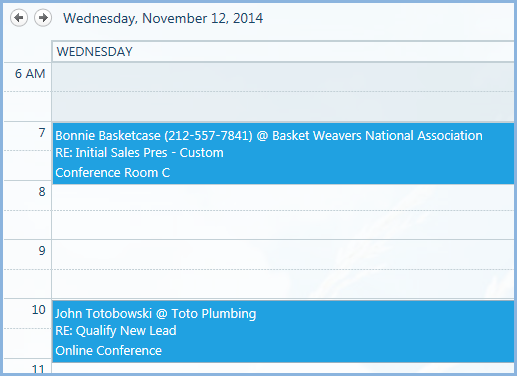Image resolution: width=517 pixels, height=376 pixels.
Task: Select the 6 AM time slot
Action: click(283, 77)
